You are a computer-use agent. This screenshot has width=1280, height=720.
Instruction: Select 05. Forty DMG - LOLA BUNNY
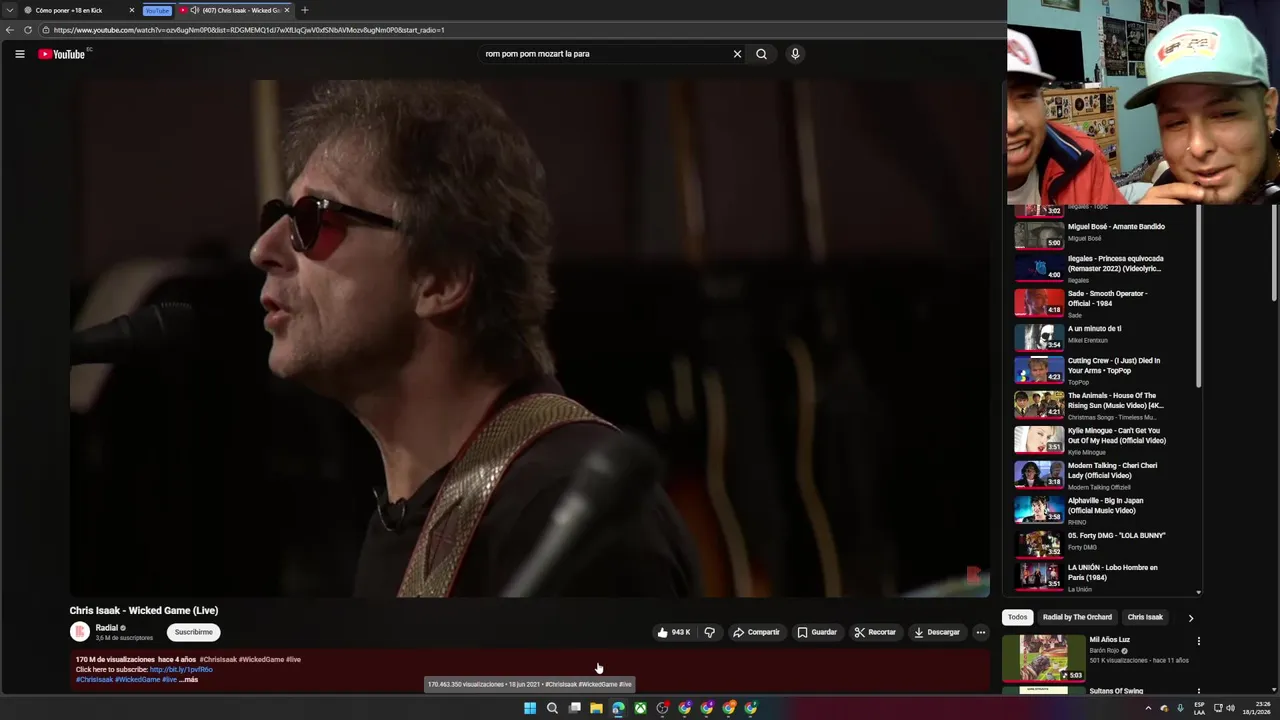pos(1105,543)
